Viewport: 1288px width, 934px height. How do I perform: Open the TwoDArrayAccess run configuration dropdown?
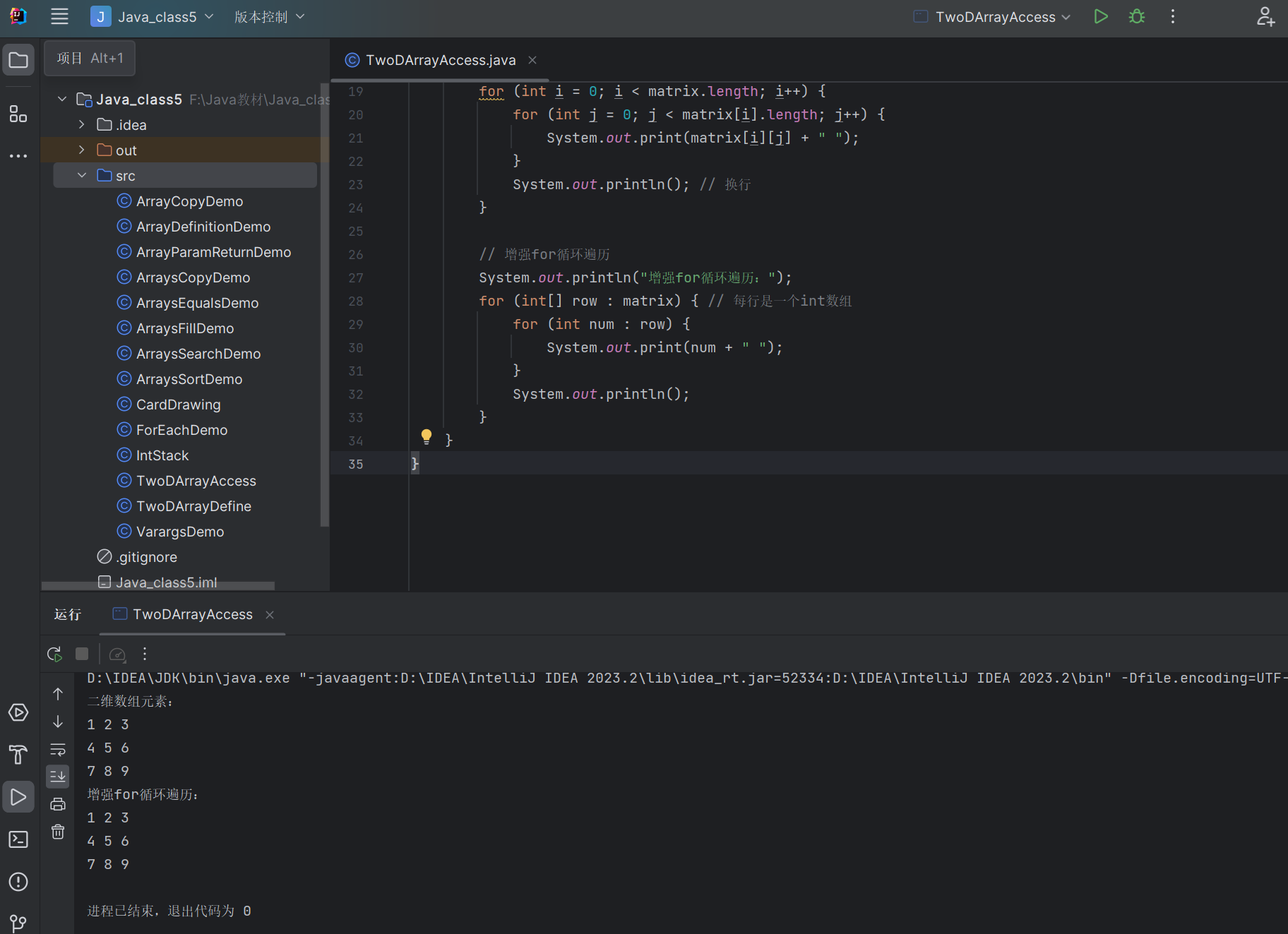coord(994,17)
